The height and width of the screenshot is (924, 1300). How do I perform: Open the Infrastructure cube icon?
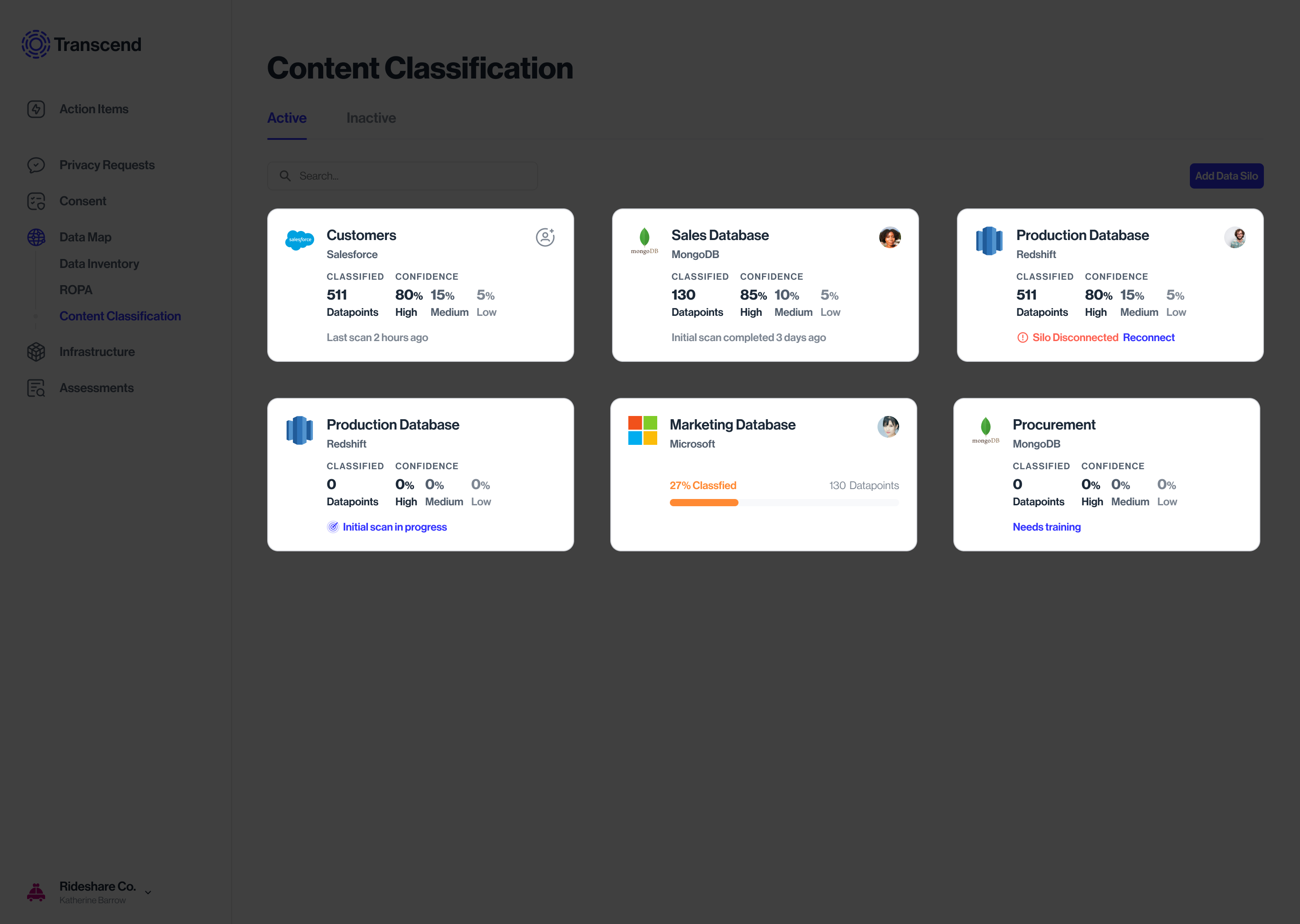coord(36,352)
